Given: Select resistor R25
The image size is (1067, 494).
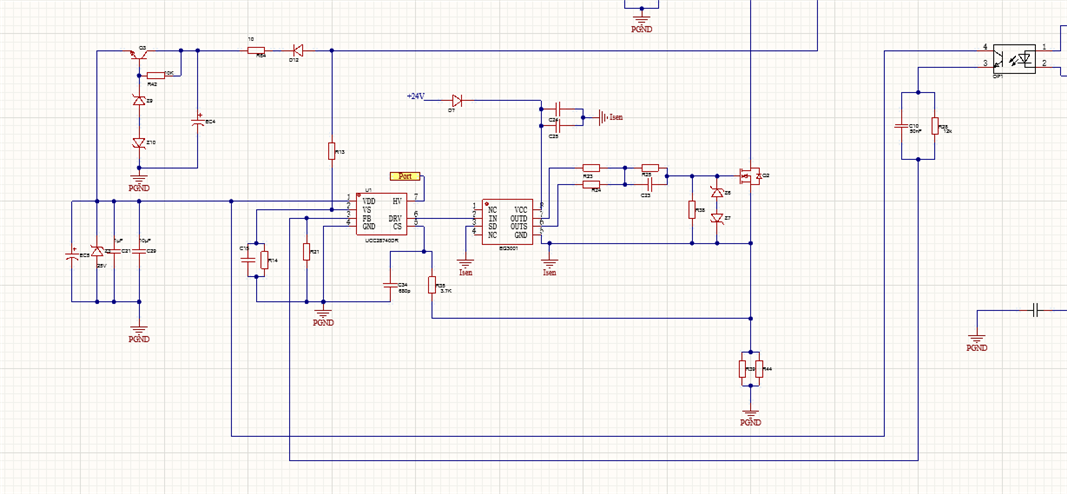Looking at the screenshot, I should 651,167.
